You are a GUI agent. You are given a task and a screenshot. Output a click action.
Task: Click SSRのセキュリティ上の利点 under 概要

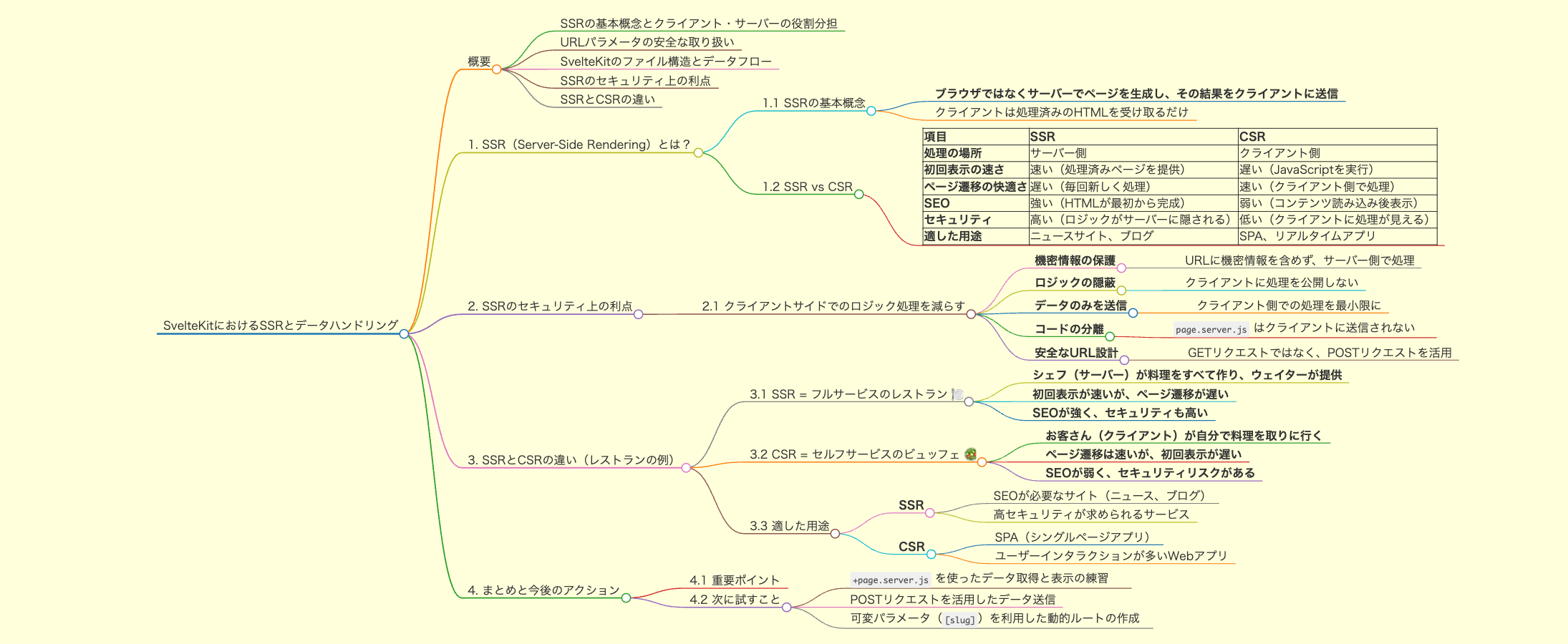635,81
